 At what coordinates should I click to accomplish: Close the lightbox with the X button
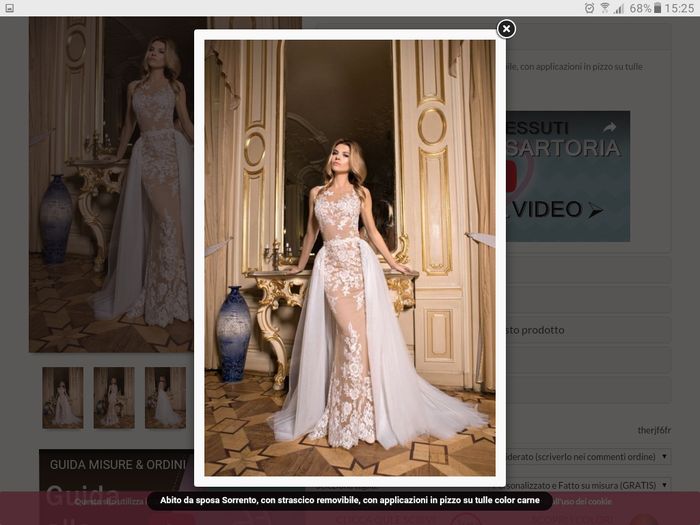click(x=507, y=29)
